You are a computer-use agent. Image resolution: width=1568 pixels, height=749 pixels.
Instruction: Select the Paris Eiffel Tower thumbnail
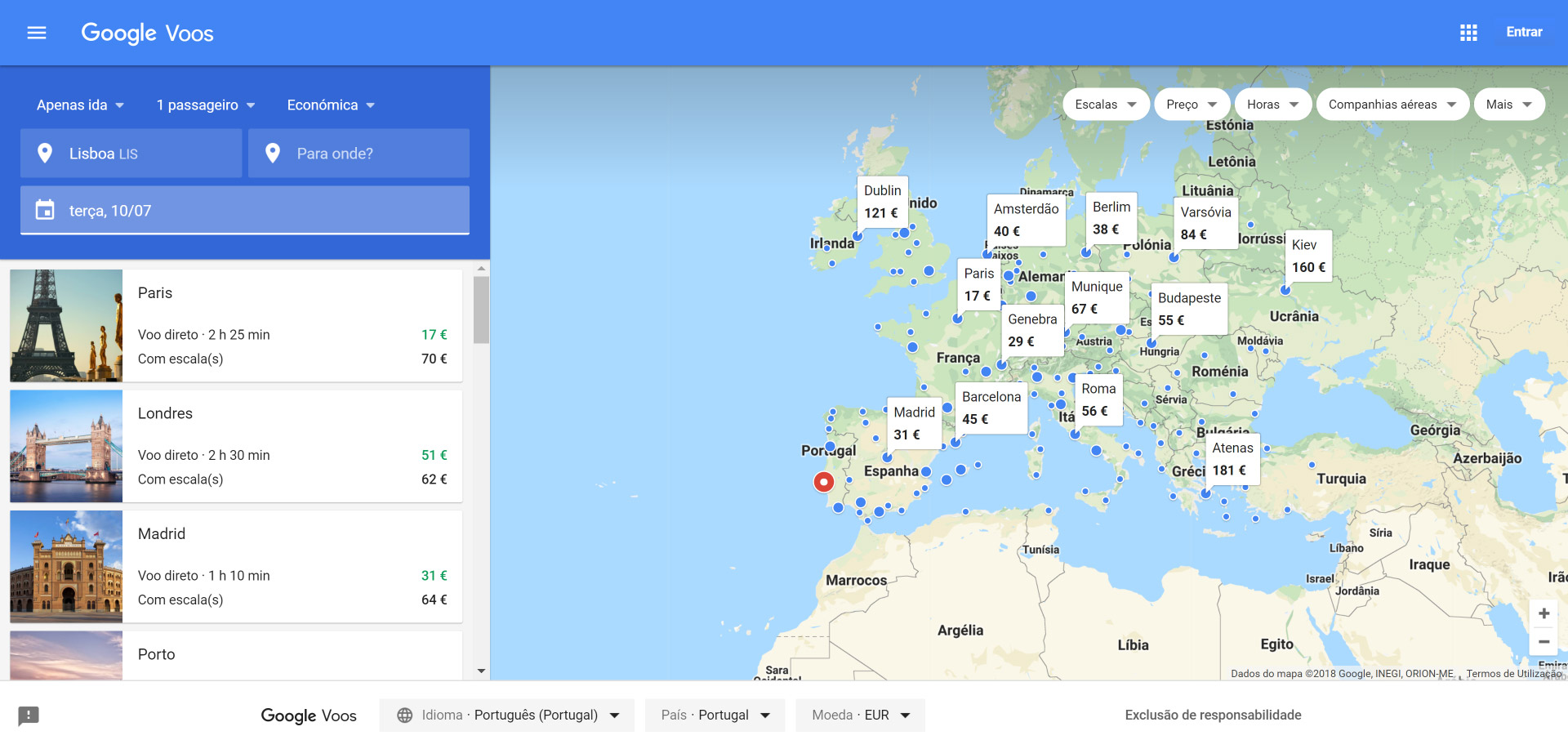[66, 326]
